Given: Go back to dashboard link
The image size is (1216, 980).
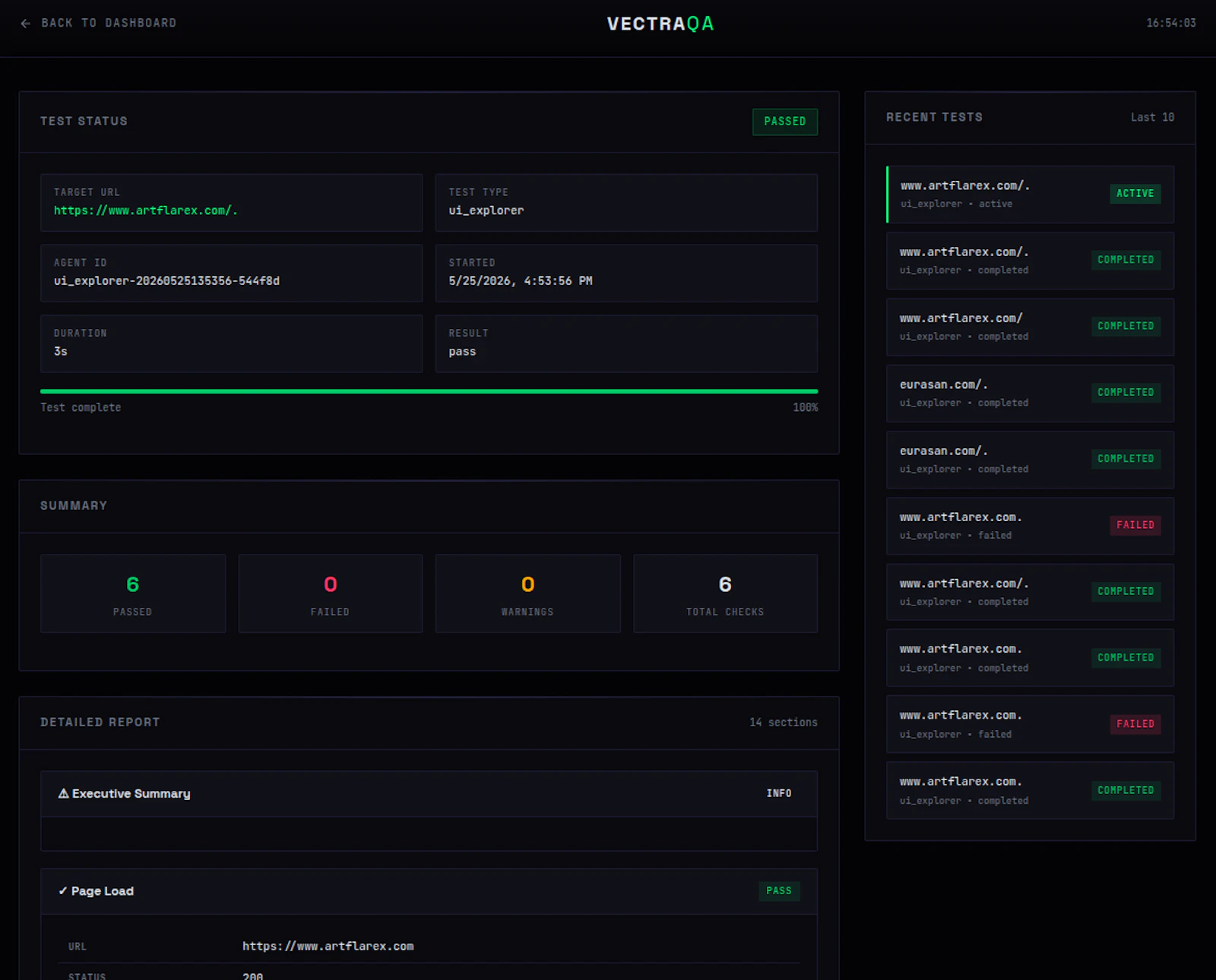Looking at the screenshot, I should [x=99, y=24].
